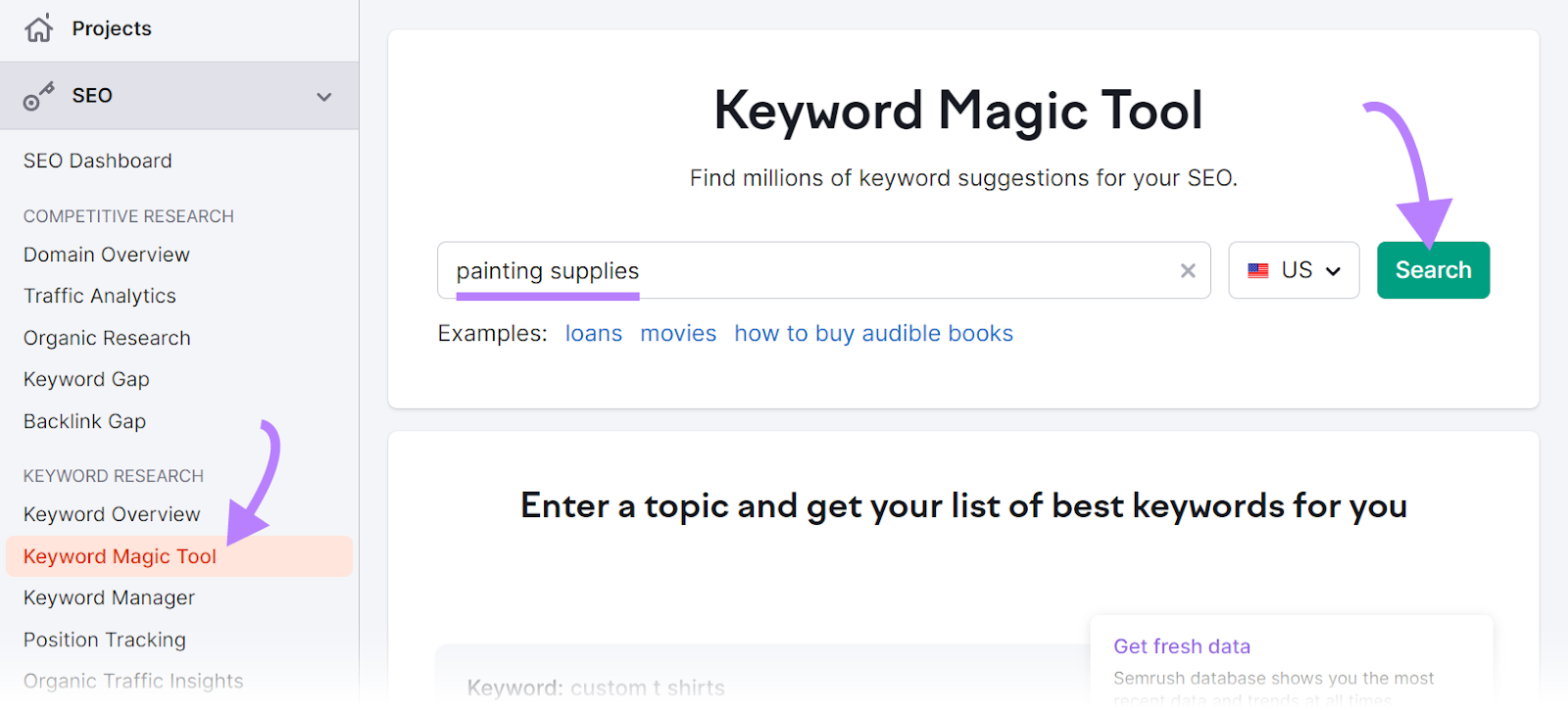The image size is (1568, 710).
Task: Select the 'loans' example link
Action: (593, 334)
